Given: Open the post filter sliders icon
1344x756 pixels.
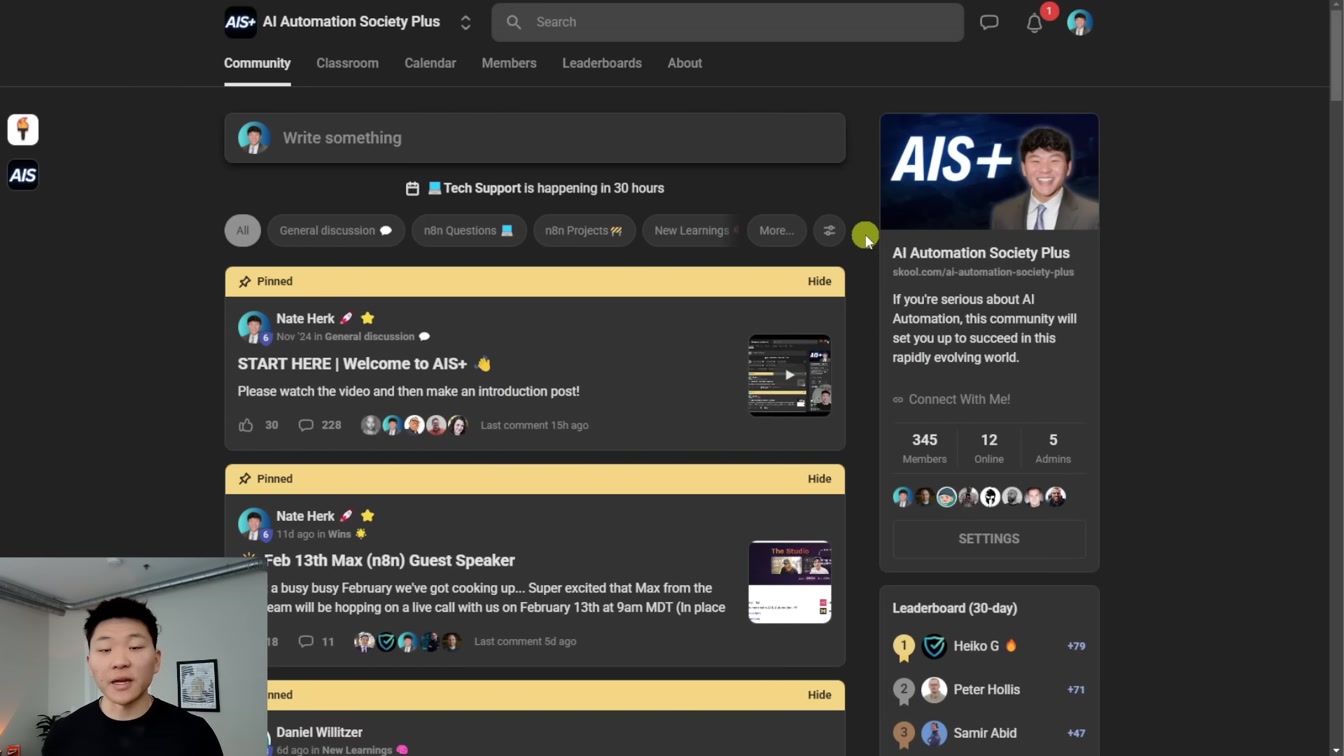Looking at the screenshot, I should 829,231.
